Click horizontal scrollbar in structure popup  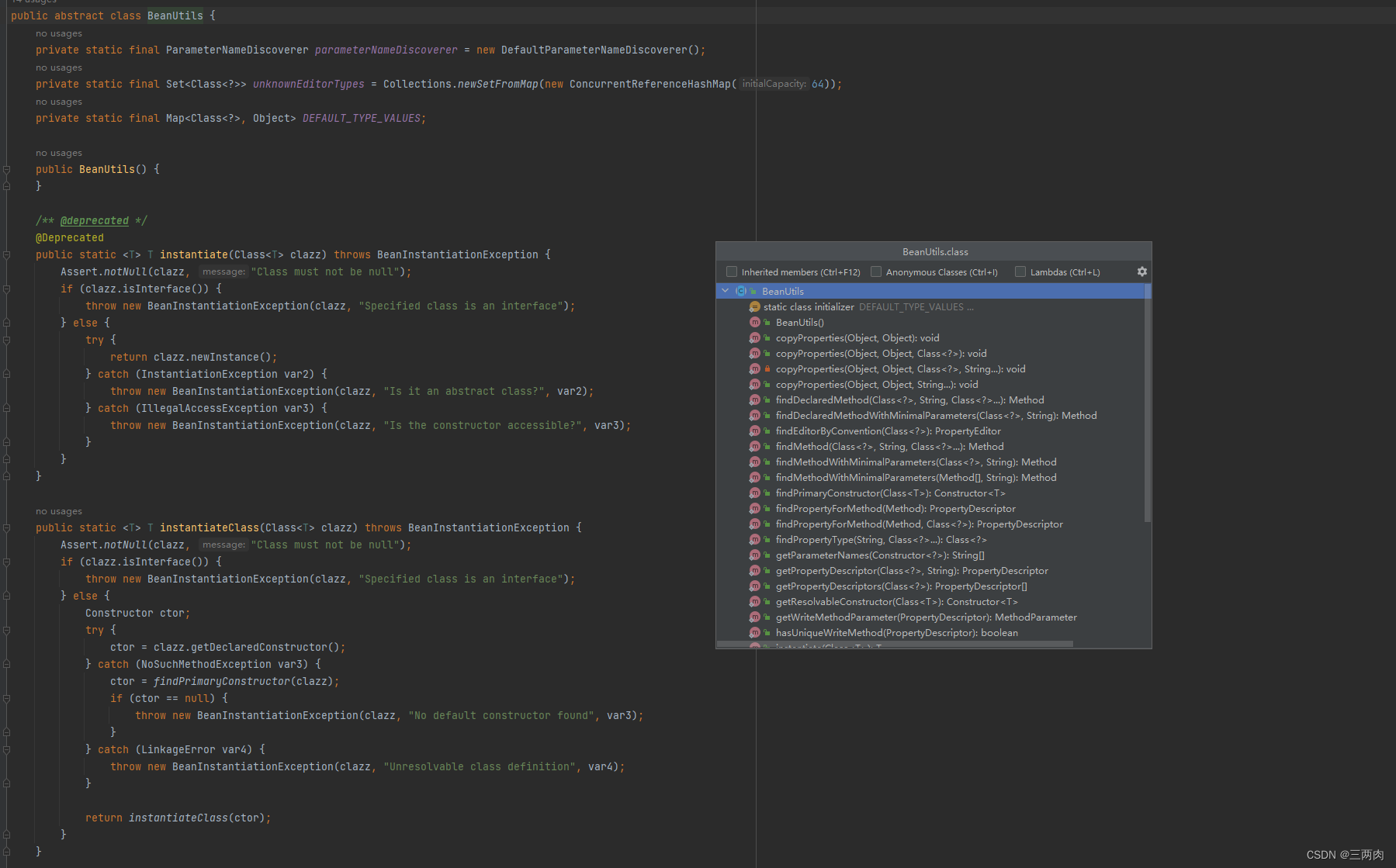[895, 644]
